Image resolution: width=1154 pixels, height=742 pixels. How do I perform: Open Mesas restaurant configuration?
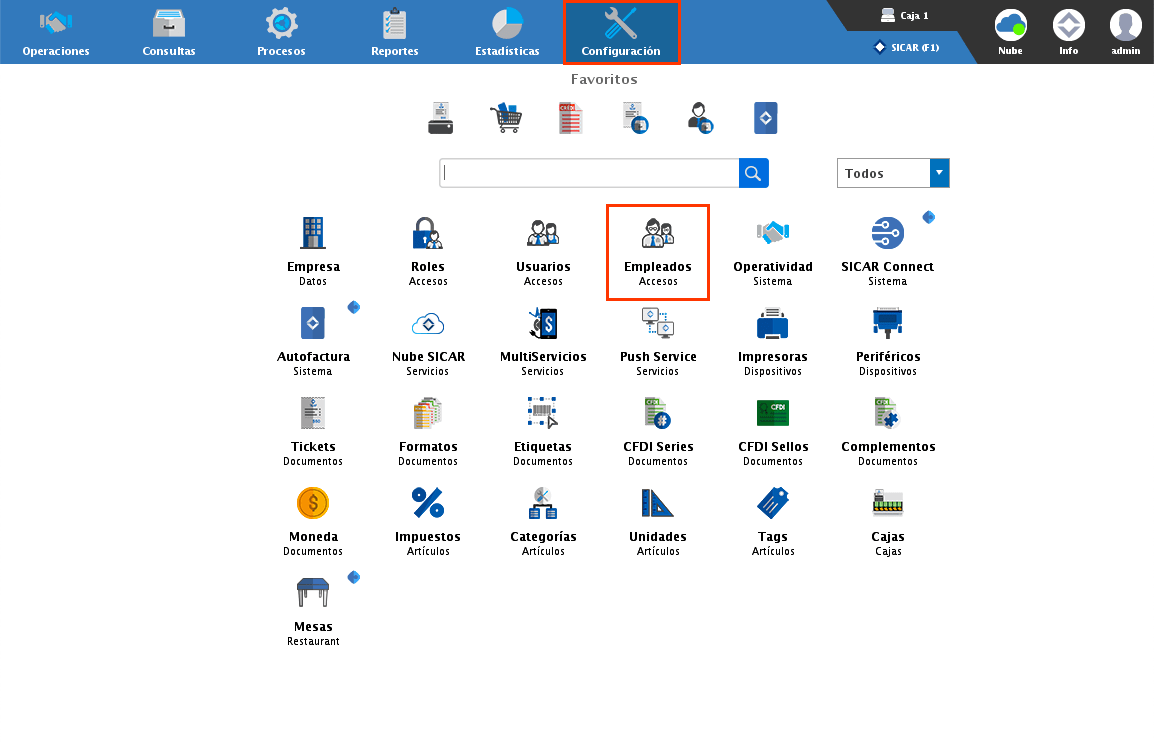pyautogui.click(x=313, y=603)
